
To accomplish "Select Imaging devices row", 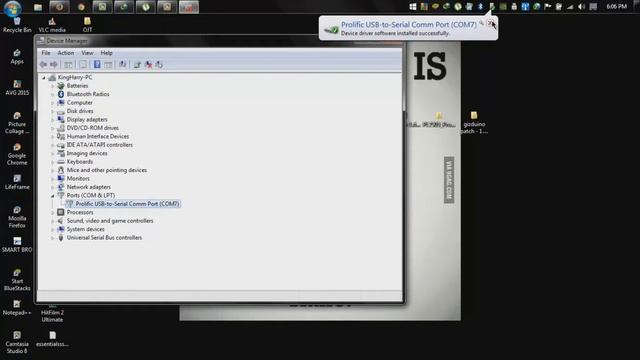I will (x=87, y=153).
